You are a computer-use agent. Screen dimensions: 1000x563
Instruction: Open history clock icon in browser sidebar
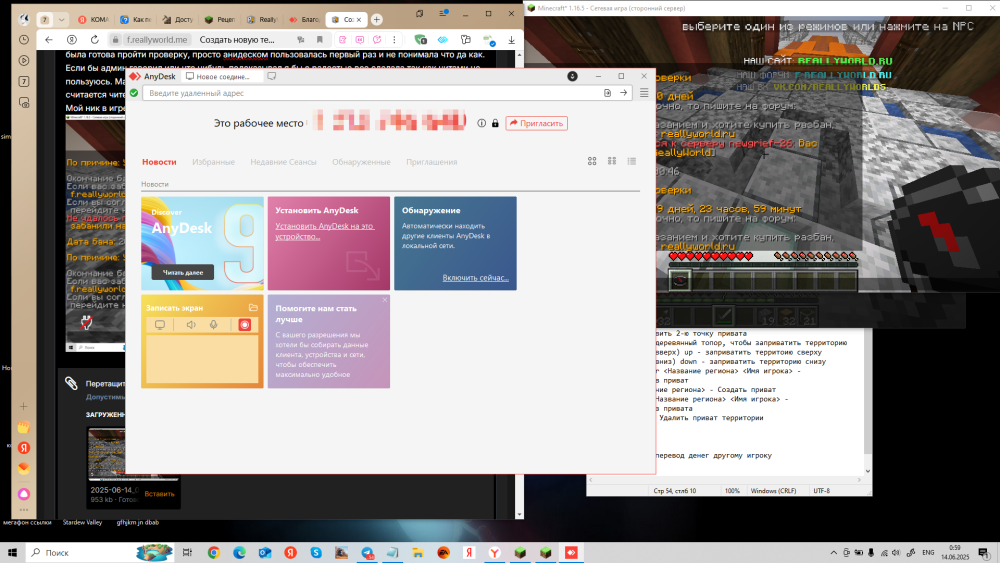(x=24, y=40)
